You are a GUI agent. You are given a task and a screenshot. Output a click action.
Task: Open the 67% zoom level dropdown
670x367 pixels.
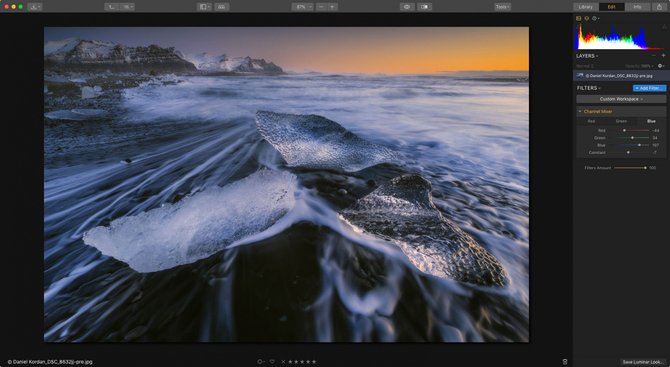tap(303, 7)
